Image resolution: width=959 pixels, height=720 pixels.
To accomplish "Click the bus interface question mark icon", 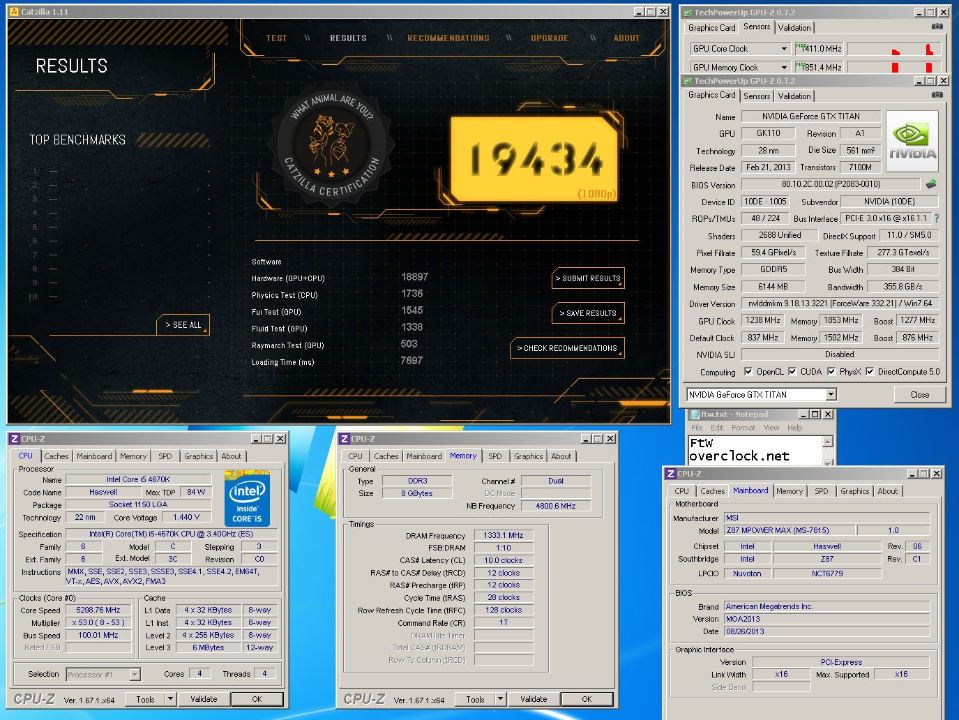I will [x=936, y=218].
